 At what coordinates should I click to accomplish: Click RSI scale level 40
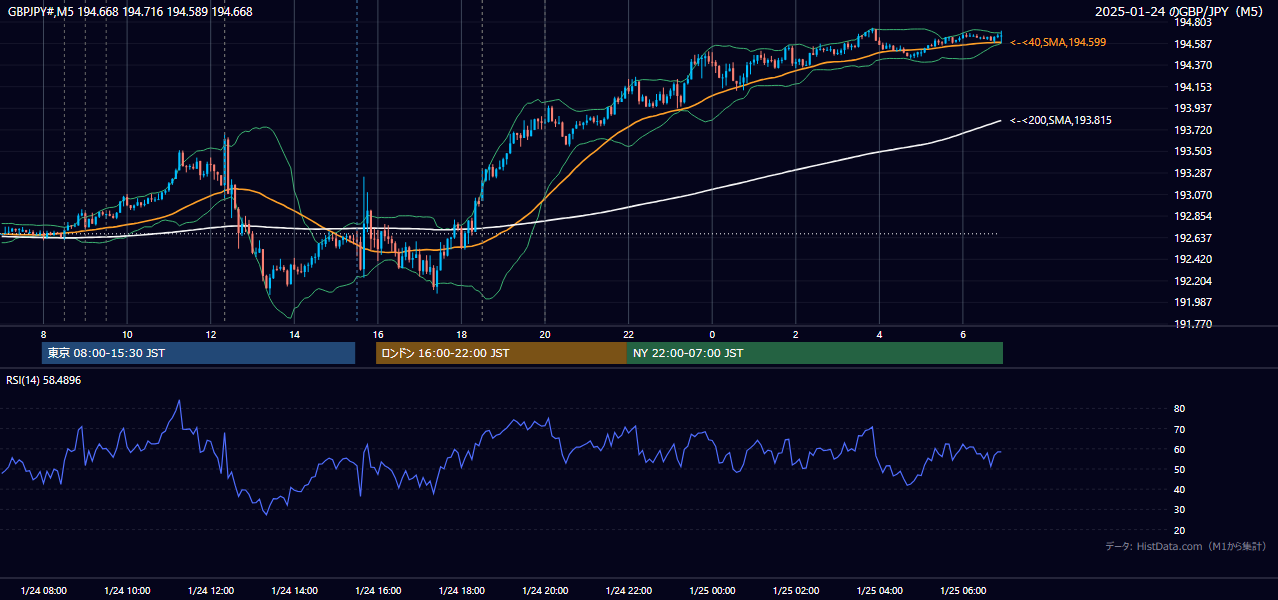click(1179, 490)
